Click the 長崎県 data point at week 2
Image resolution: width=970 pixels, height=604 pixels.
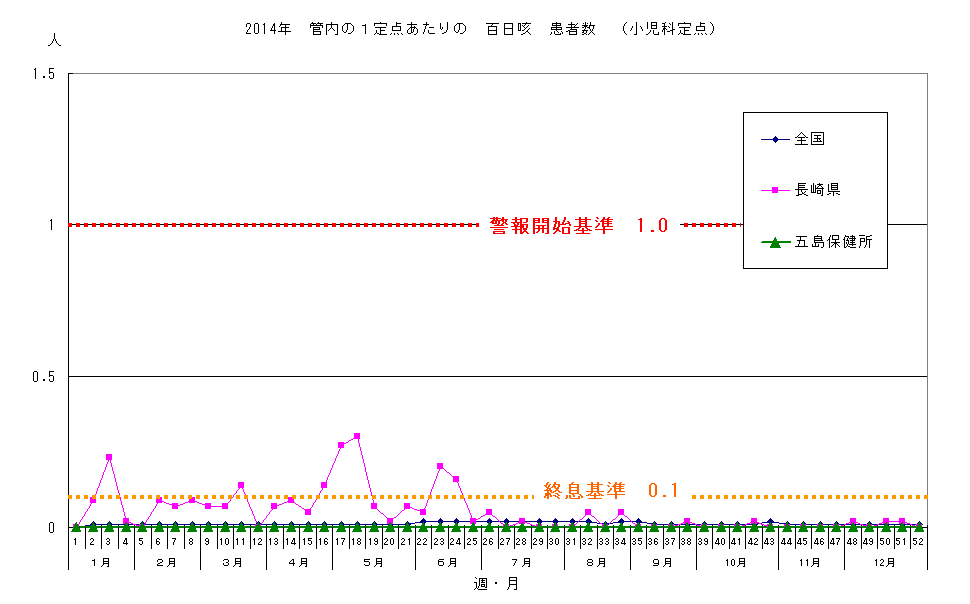93,500
